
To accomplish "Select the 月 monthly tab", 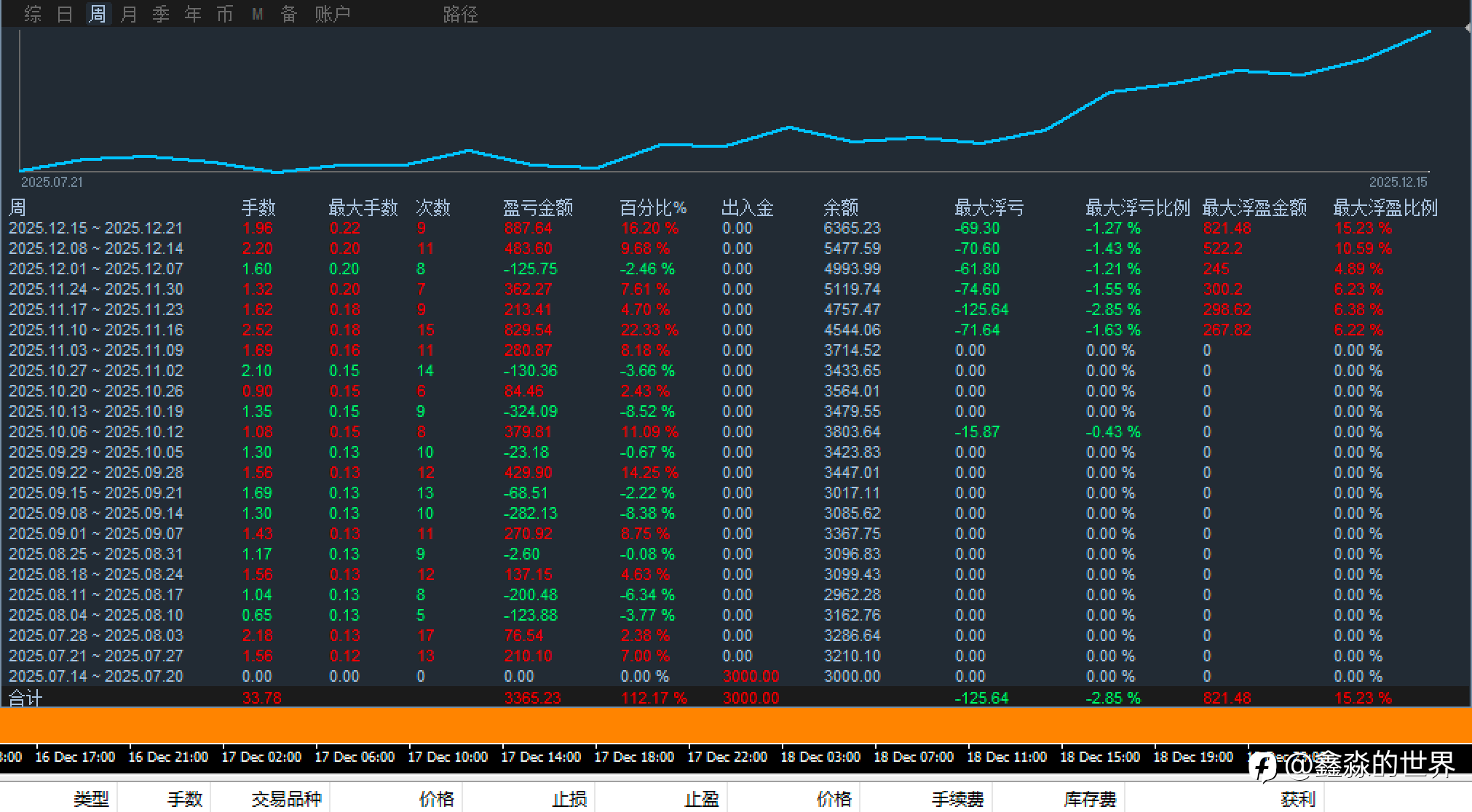I will (x=129, y=14).
